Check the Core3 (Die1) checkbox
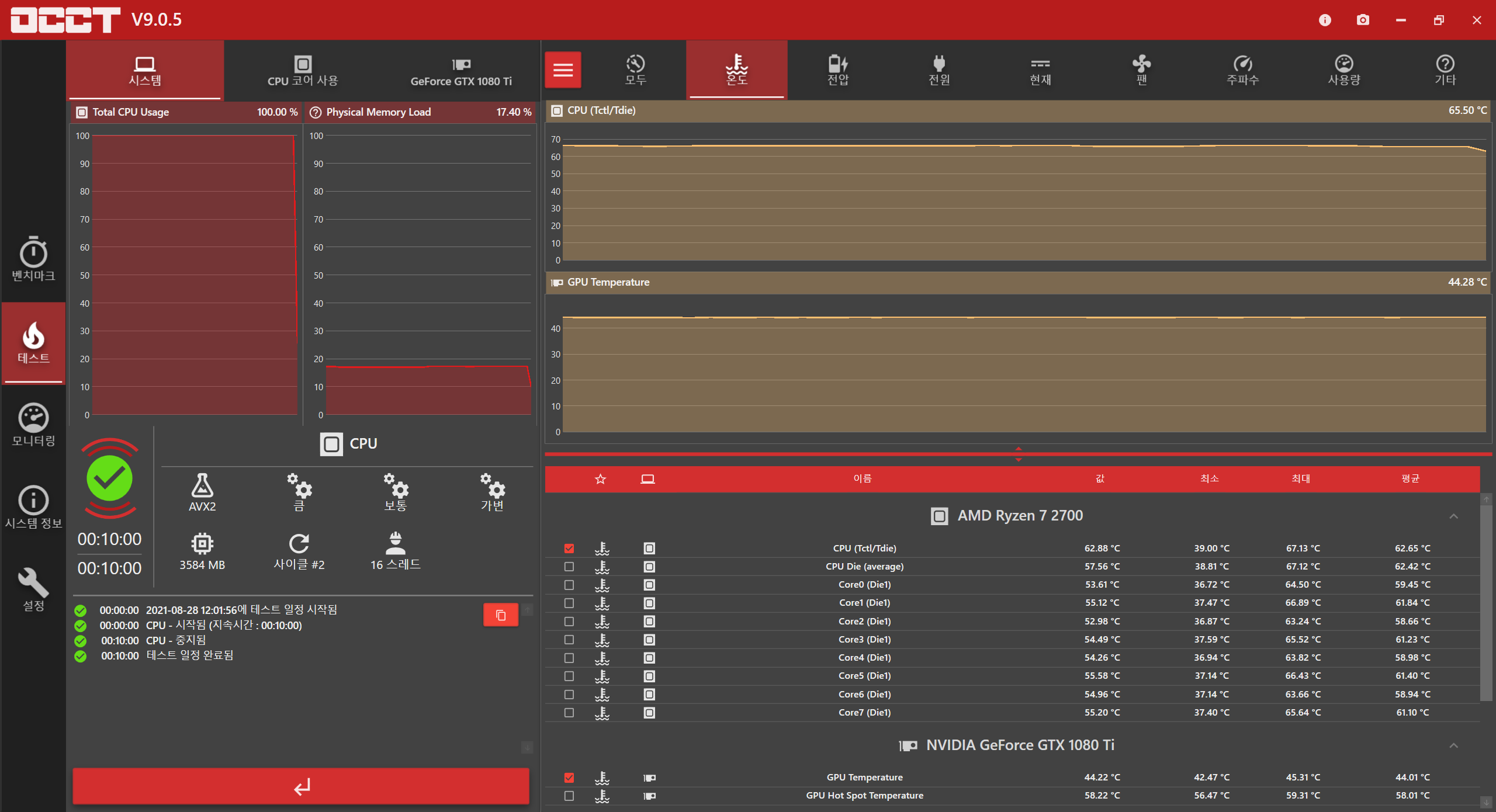The image size is (1496, 812). [x=569, y=640]
